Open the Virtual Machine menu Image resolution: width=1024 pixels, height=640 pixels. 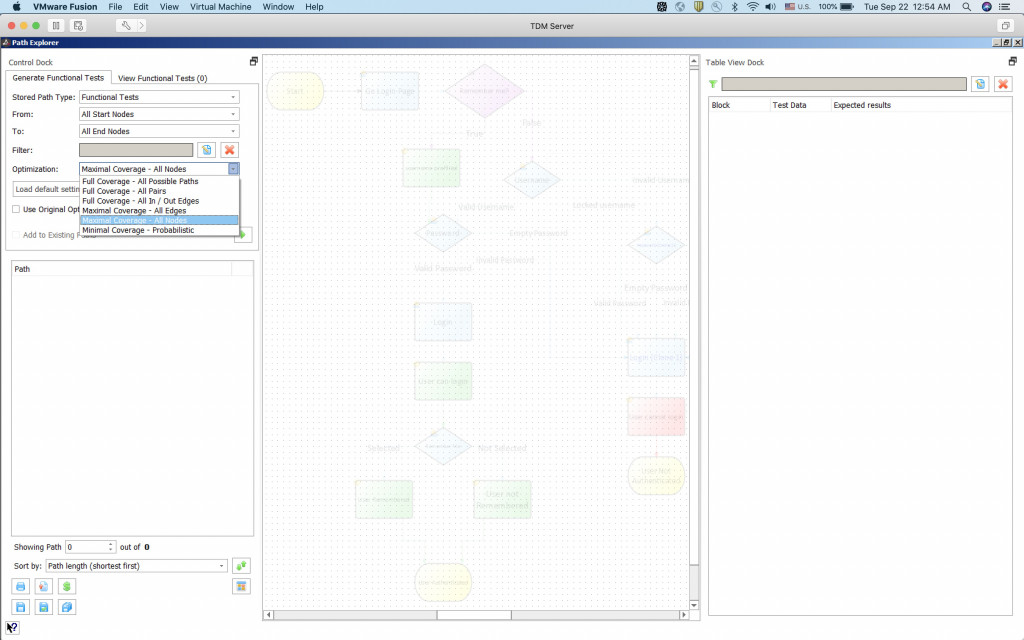click(221, 7)
